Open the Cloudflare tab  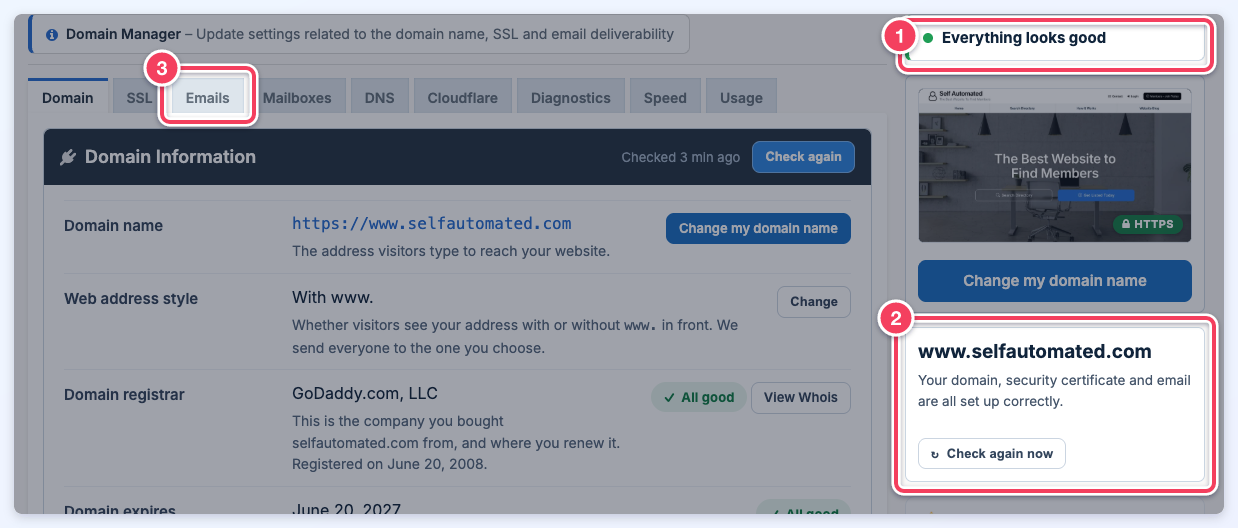[462, 98]
